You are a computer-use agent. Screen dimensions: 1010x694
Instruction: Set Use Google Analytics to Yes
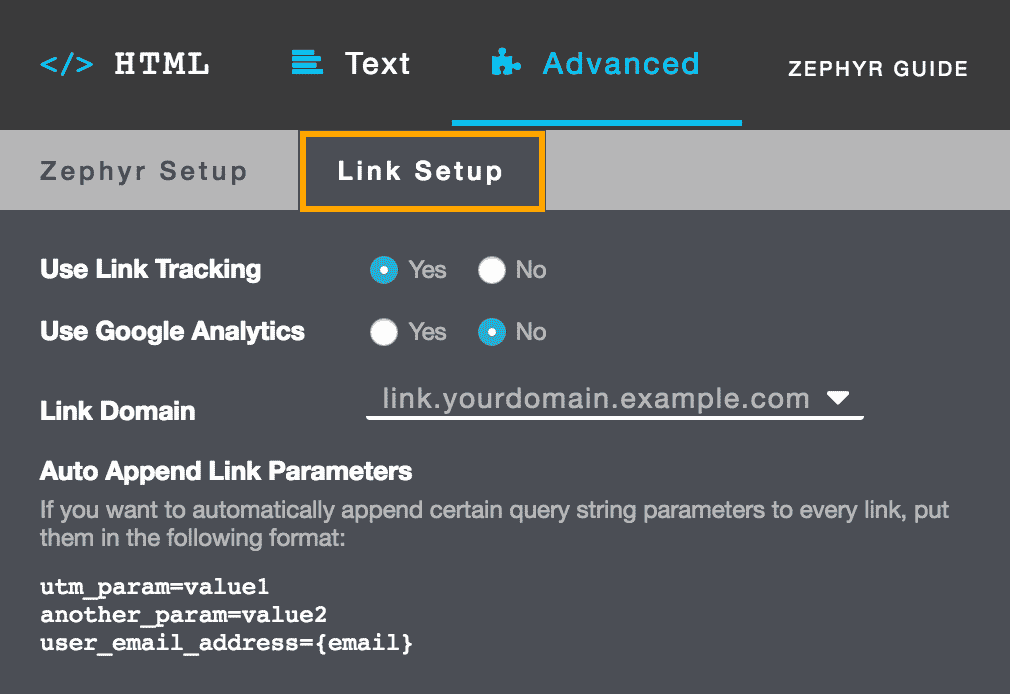pyautogui.click(x=384, y=332)
